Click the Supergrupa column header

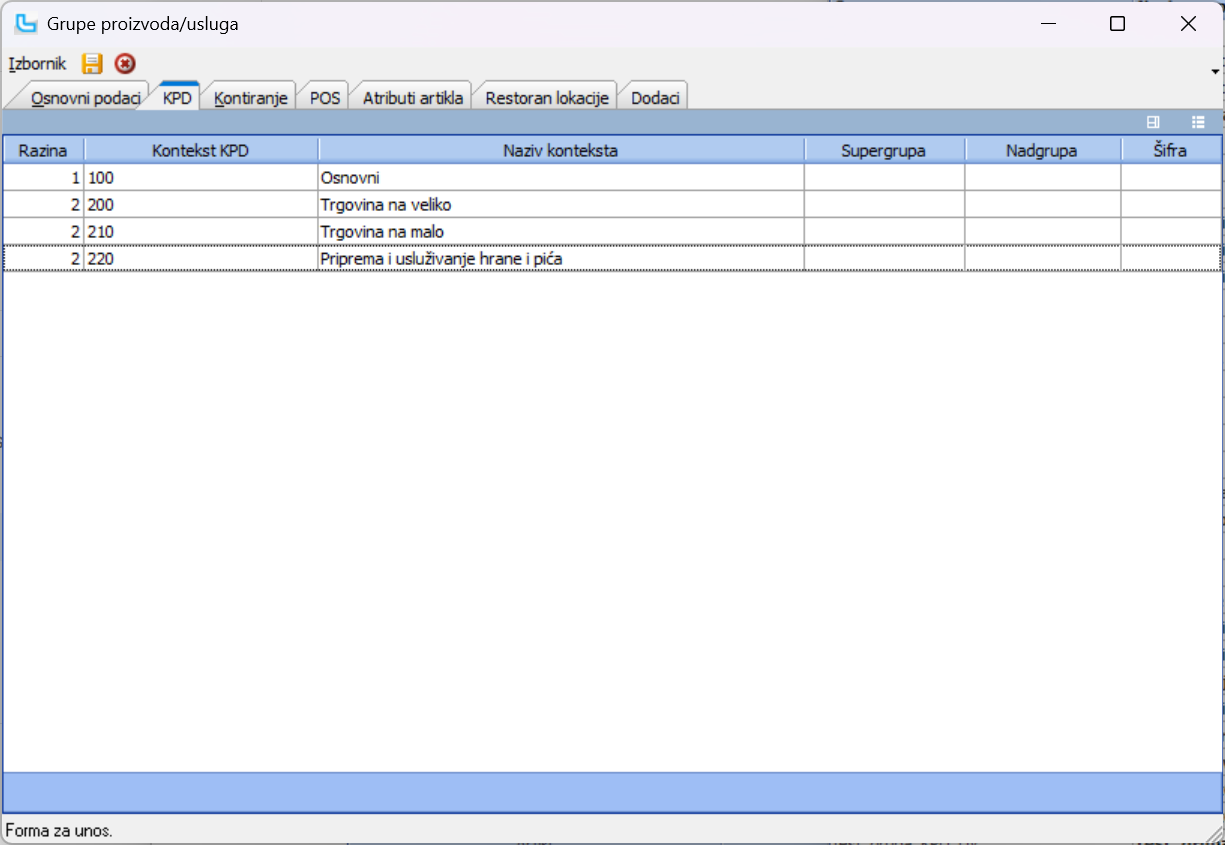pyautogui.click(x=883, y=151)
